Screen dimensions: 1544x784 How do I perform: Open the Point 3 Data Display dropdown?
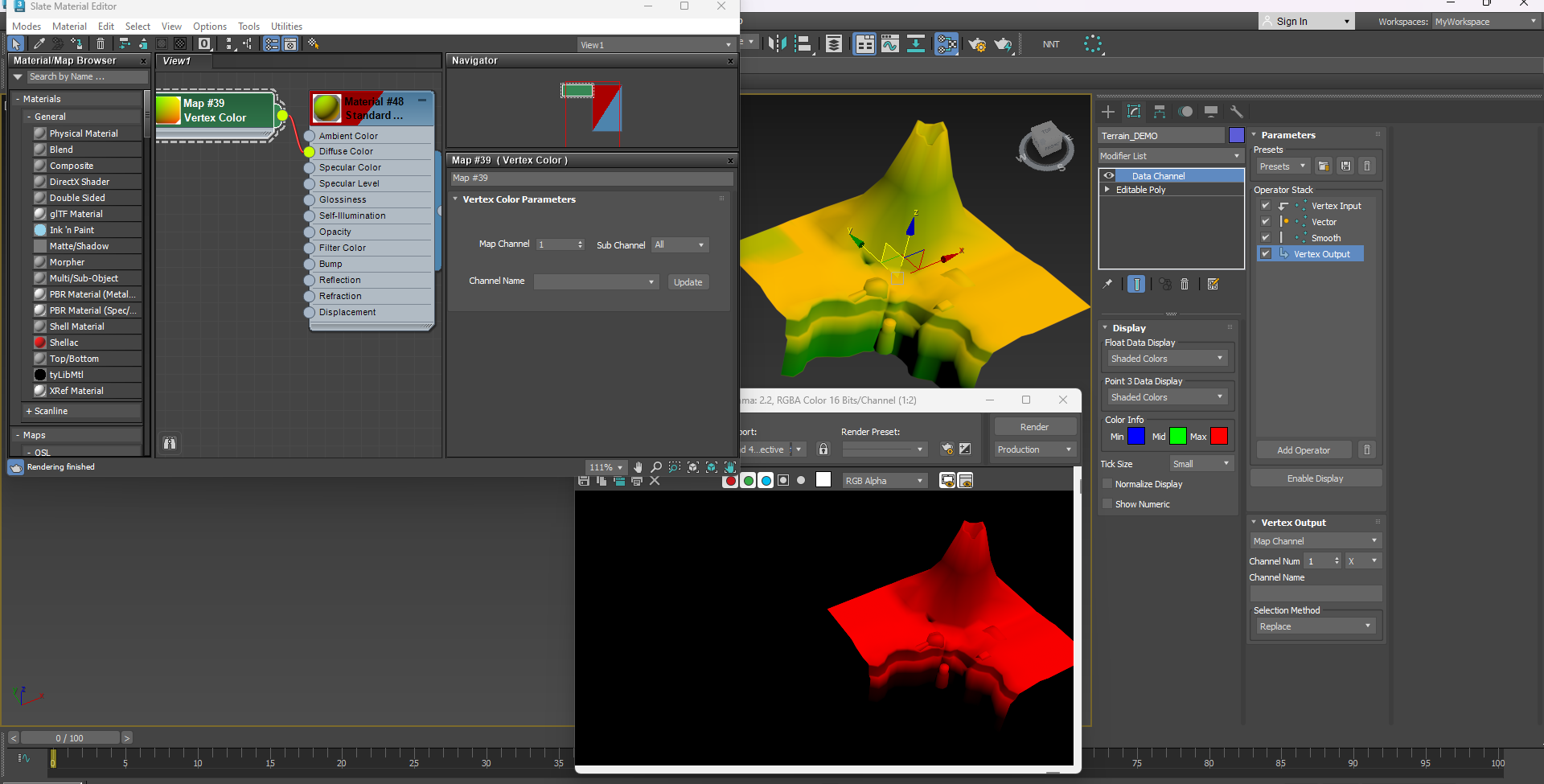1168,397
